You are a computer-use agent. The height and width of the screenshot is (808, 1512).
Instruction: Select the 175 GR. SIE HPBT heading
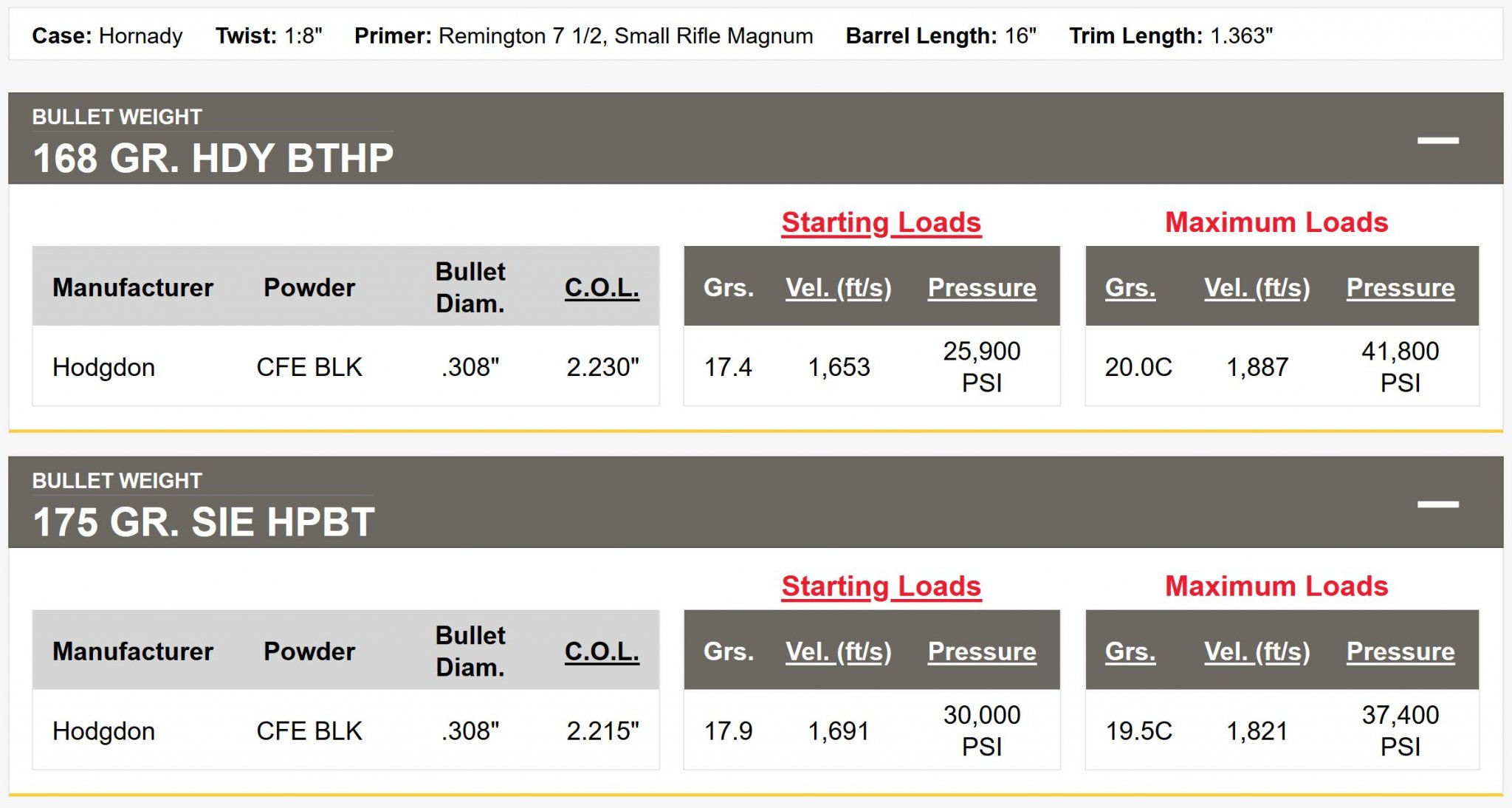pyautogui.click(x=204, y=522)
